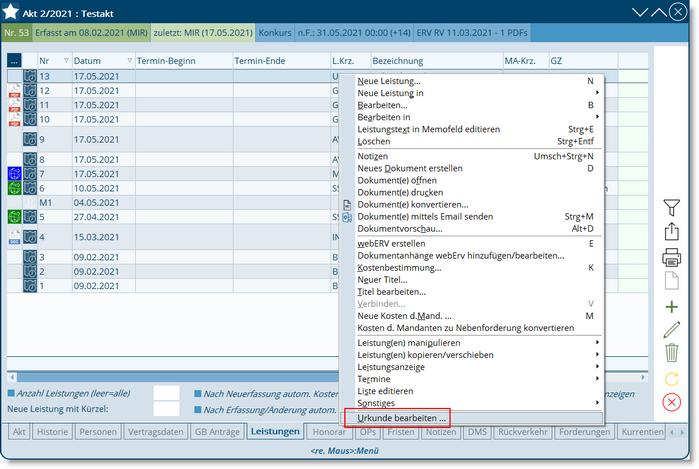The width and height of the screenshot is (699, 469).
Task: Click the pencil edit icon on the right
Action: point(671,329)
